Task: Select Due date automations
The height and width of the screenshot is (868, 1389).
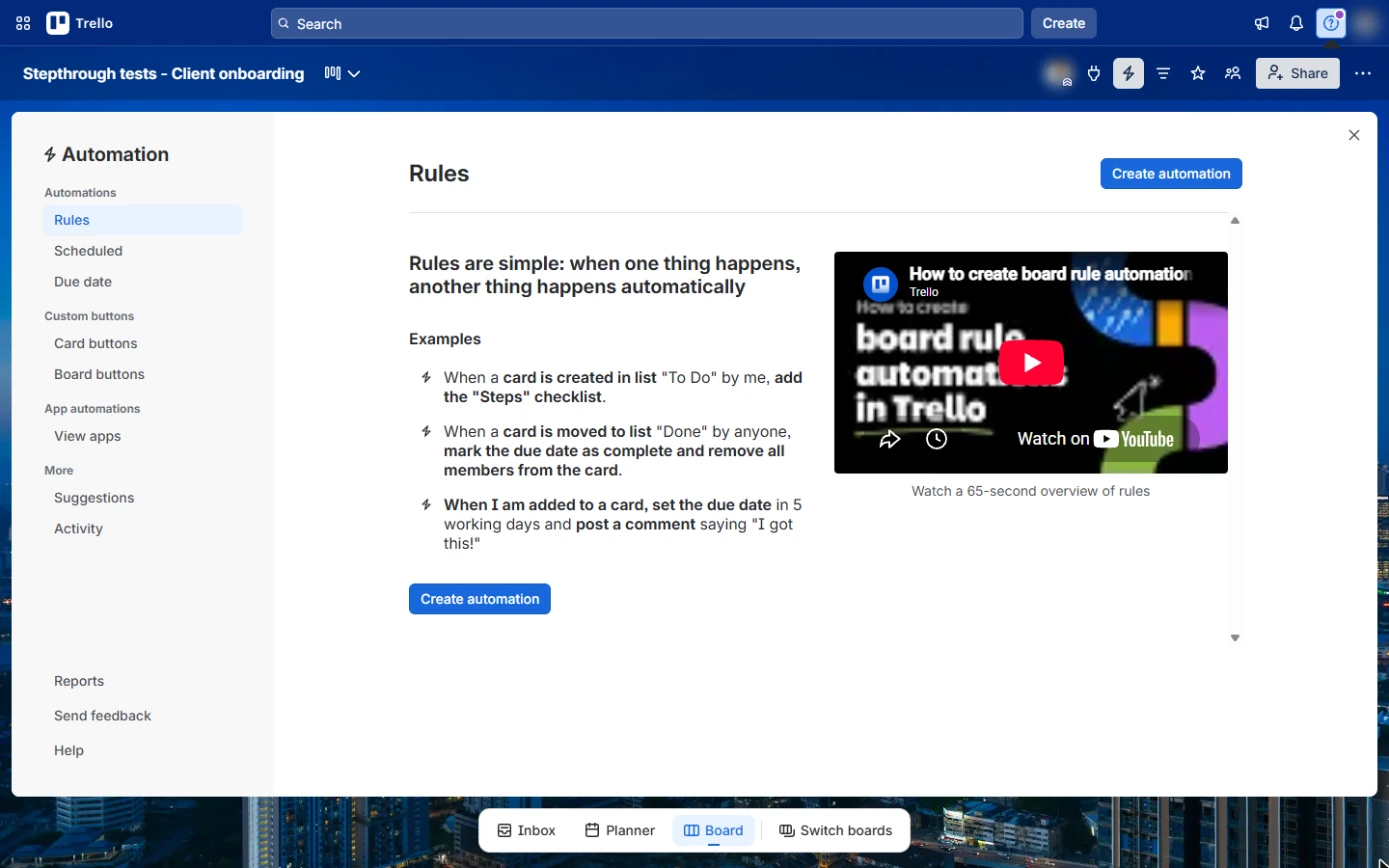Action: click(x=143, y=282)
